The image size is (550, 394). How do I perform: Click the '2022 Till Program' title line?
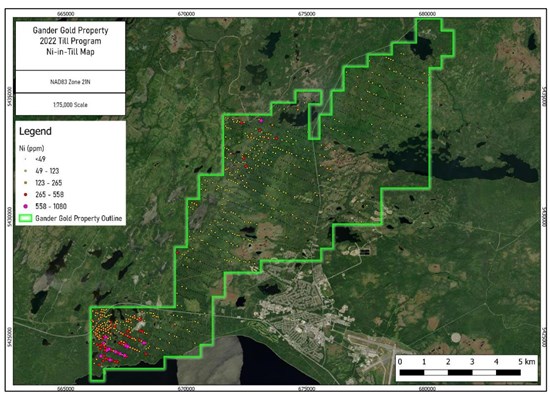point(71,41)
